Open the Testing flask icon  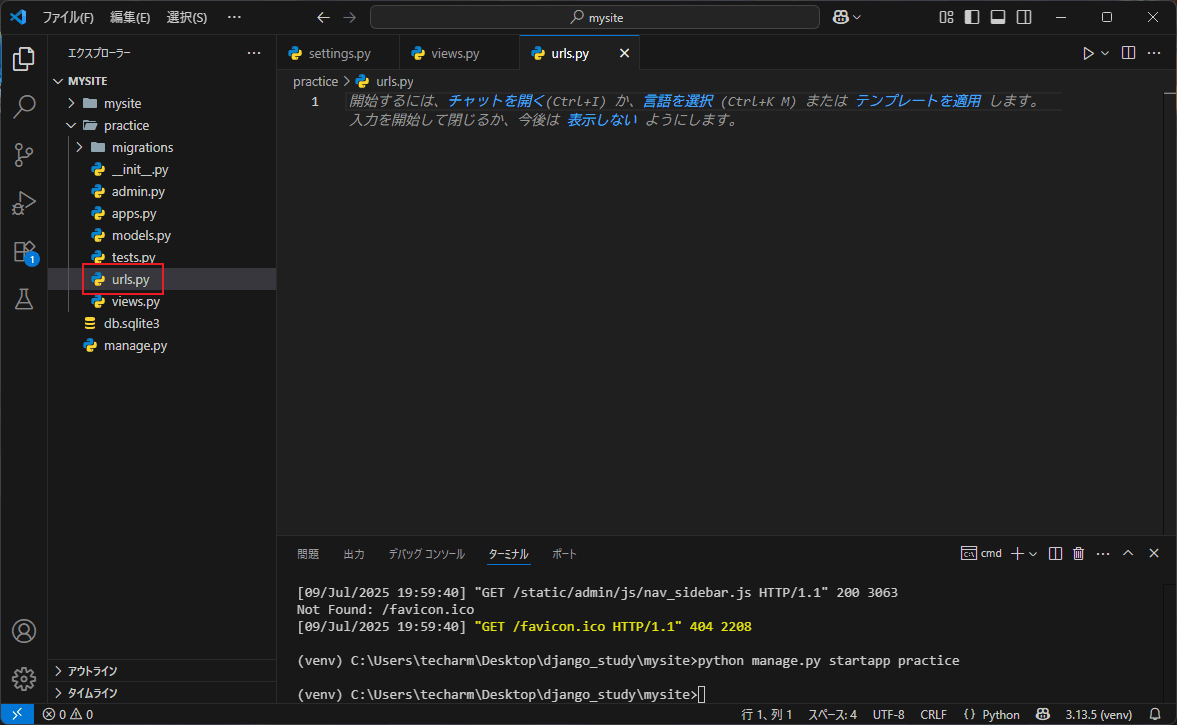(24, 299)
